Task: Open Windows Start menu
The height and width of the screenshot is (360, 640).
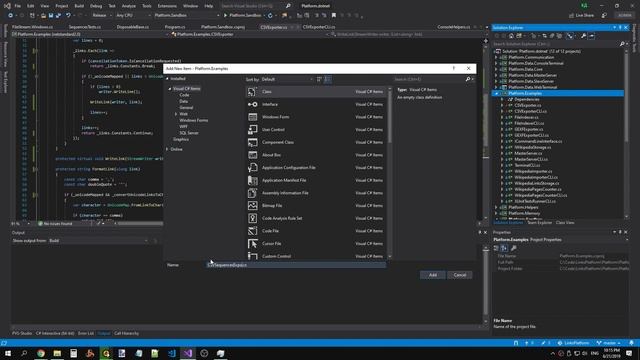Action: (x=8, y=353)
